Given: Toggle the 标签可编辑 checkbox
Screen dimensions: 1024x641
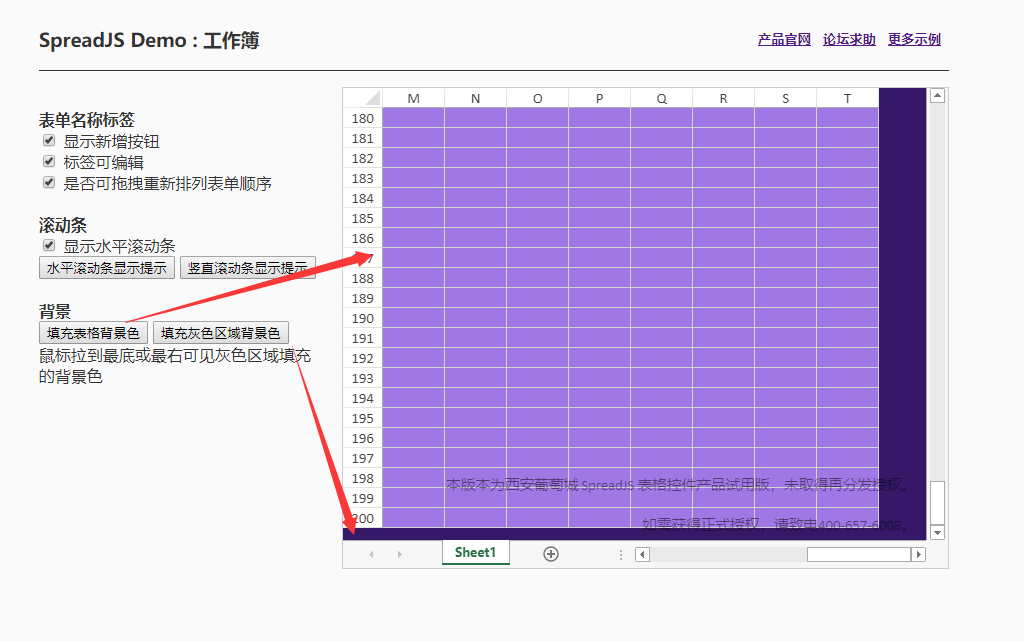Looking at the screenshot, I should pos(48,161).
